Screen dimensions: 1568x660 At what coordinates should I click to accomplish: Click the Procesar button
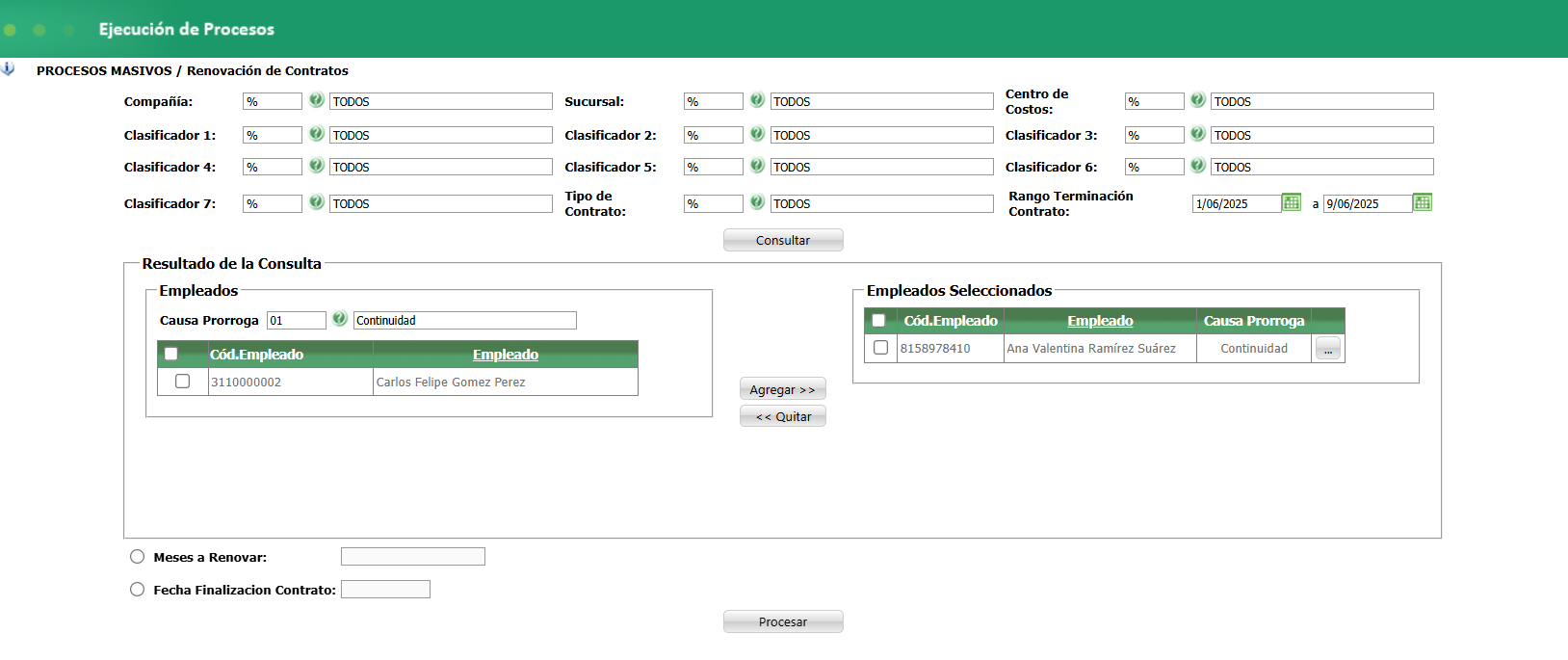pos(783,621)
